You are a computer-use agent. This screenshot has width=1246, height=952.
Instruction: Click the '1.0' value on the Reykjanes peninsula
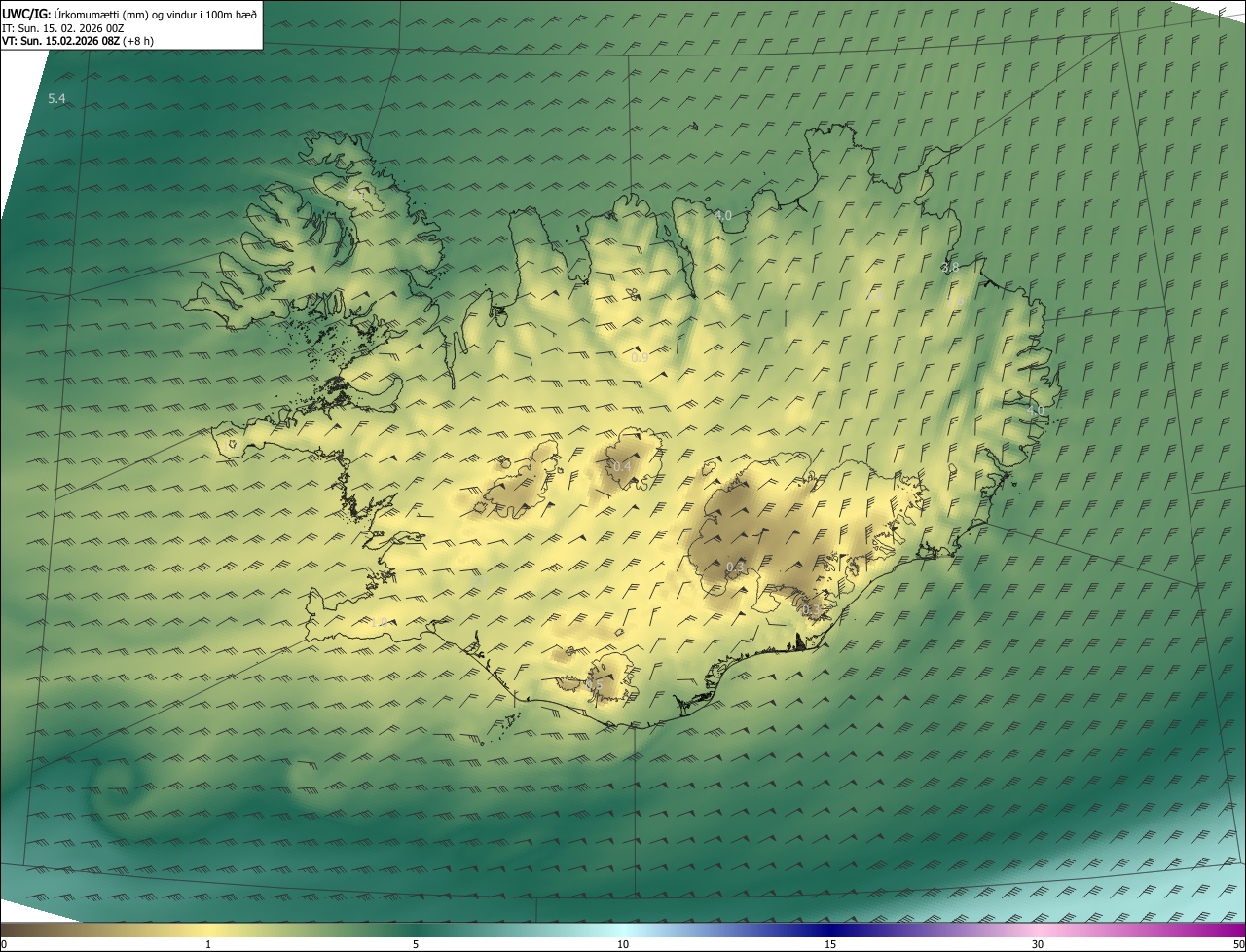click(378, 622)
